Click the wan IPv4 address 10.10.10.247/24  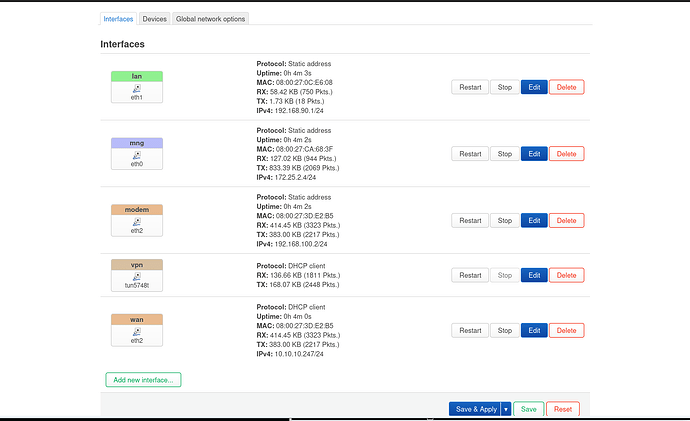coord(299,354)
